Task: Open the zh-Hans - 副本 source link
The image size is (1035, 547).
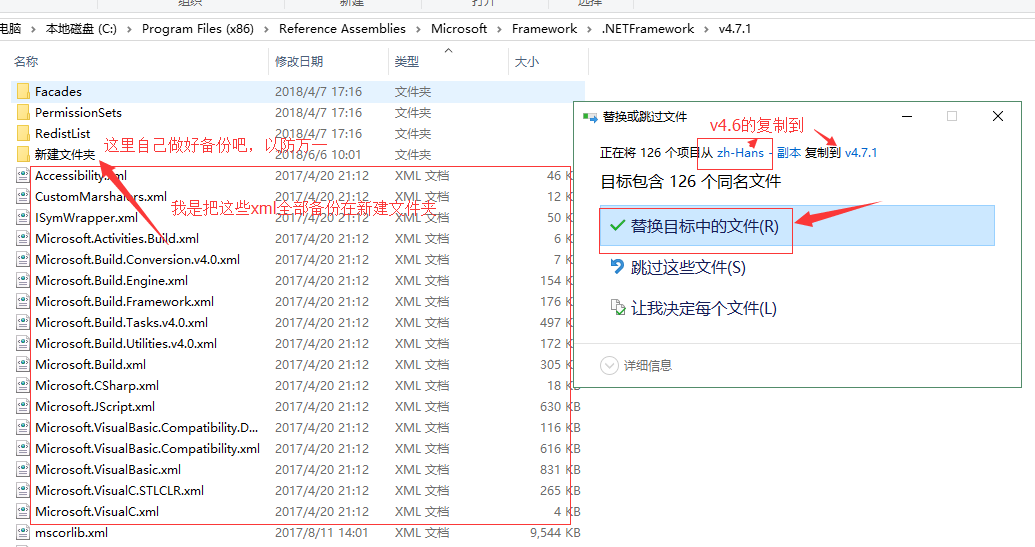Action: (759, 152)
